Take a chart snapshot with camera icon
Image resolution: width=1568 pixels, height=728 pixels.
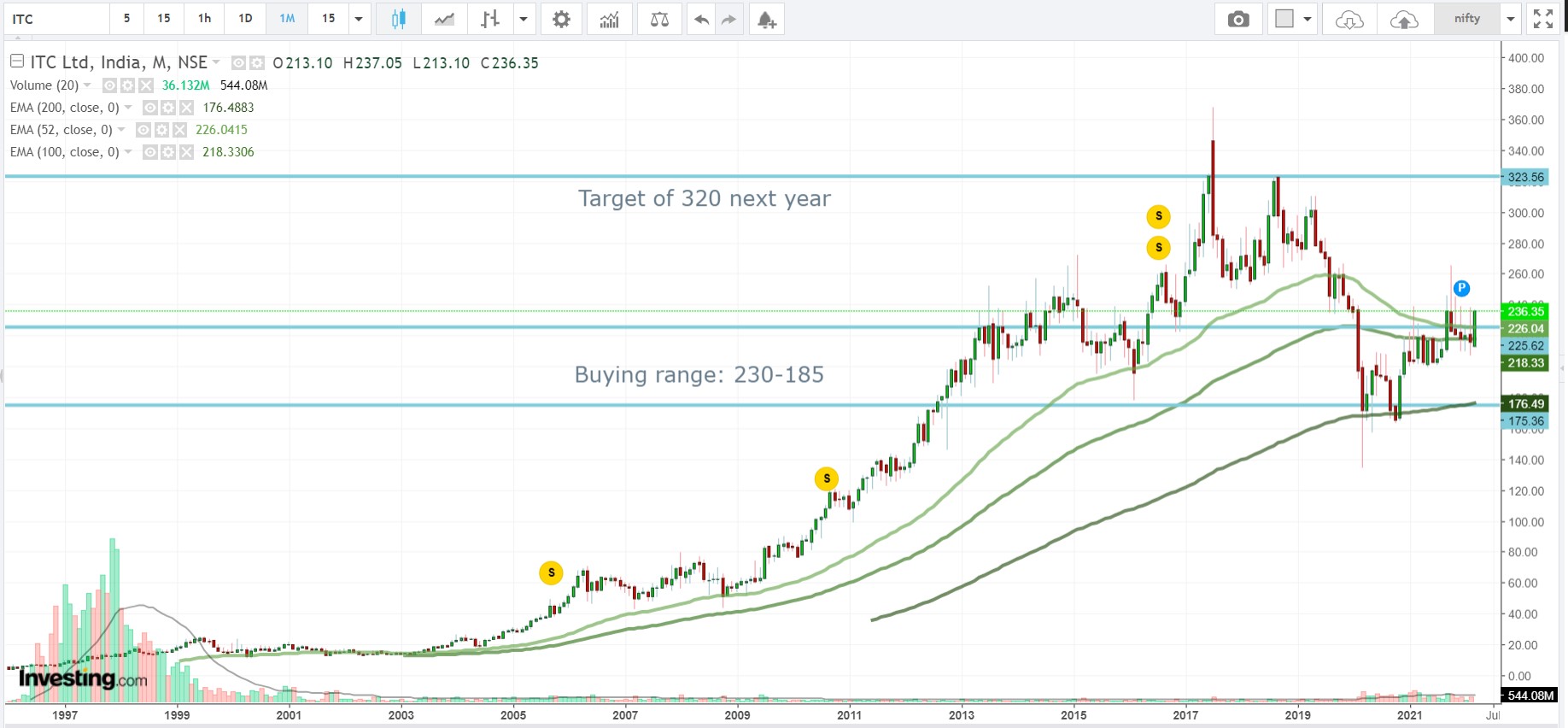pos(1238,19)
